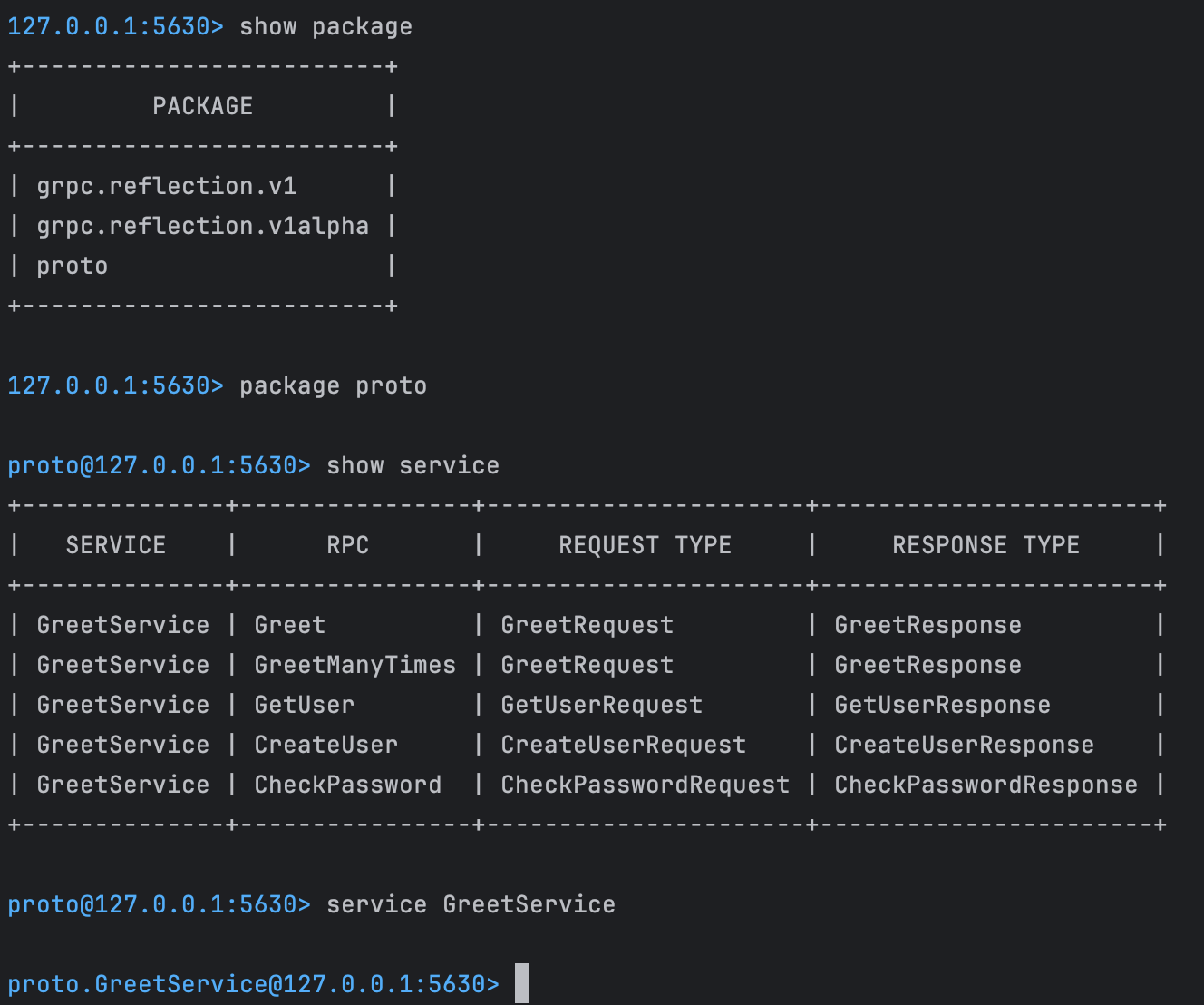Click the GetUserResponse response type
The width and height of the screenshot is (1204, 1005).
(x=942, y=705)
